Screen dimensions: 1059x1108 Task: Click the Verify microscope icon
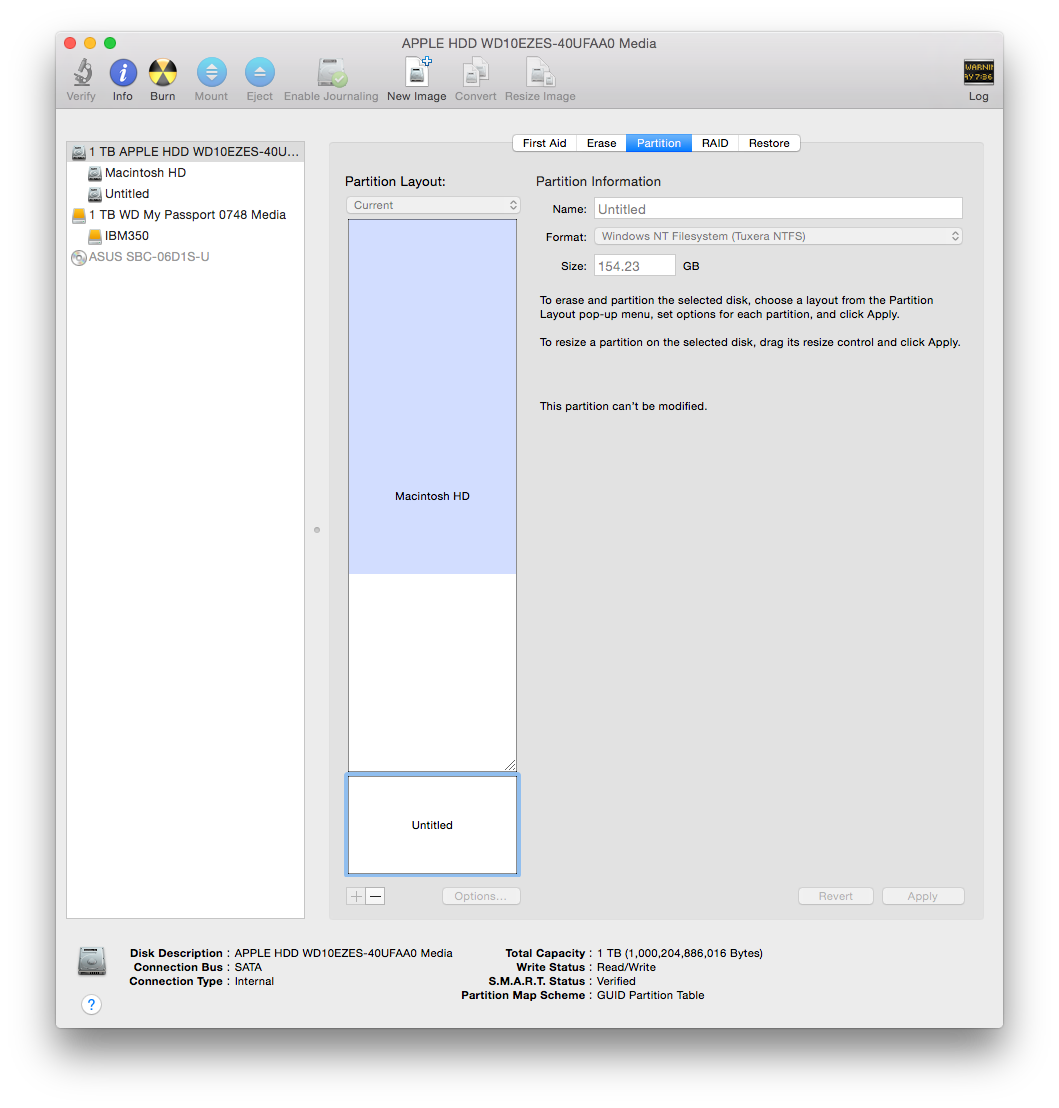pos(82,72)
